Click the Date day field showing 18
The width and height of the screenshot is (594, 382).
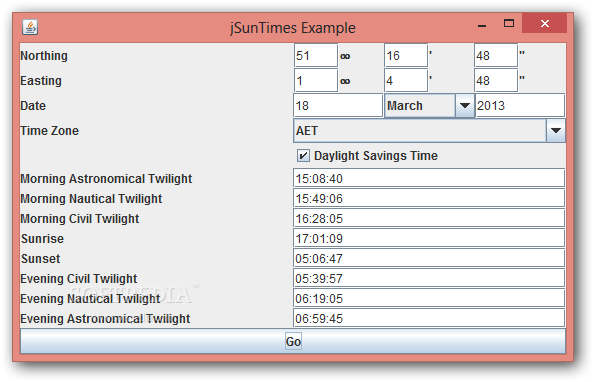[x=338, y=106]
